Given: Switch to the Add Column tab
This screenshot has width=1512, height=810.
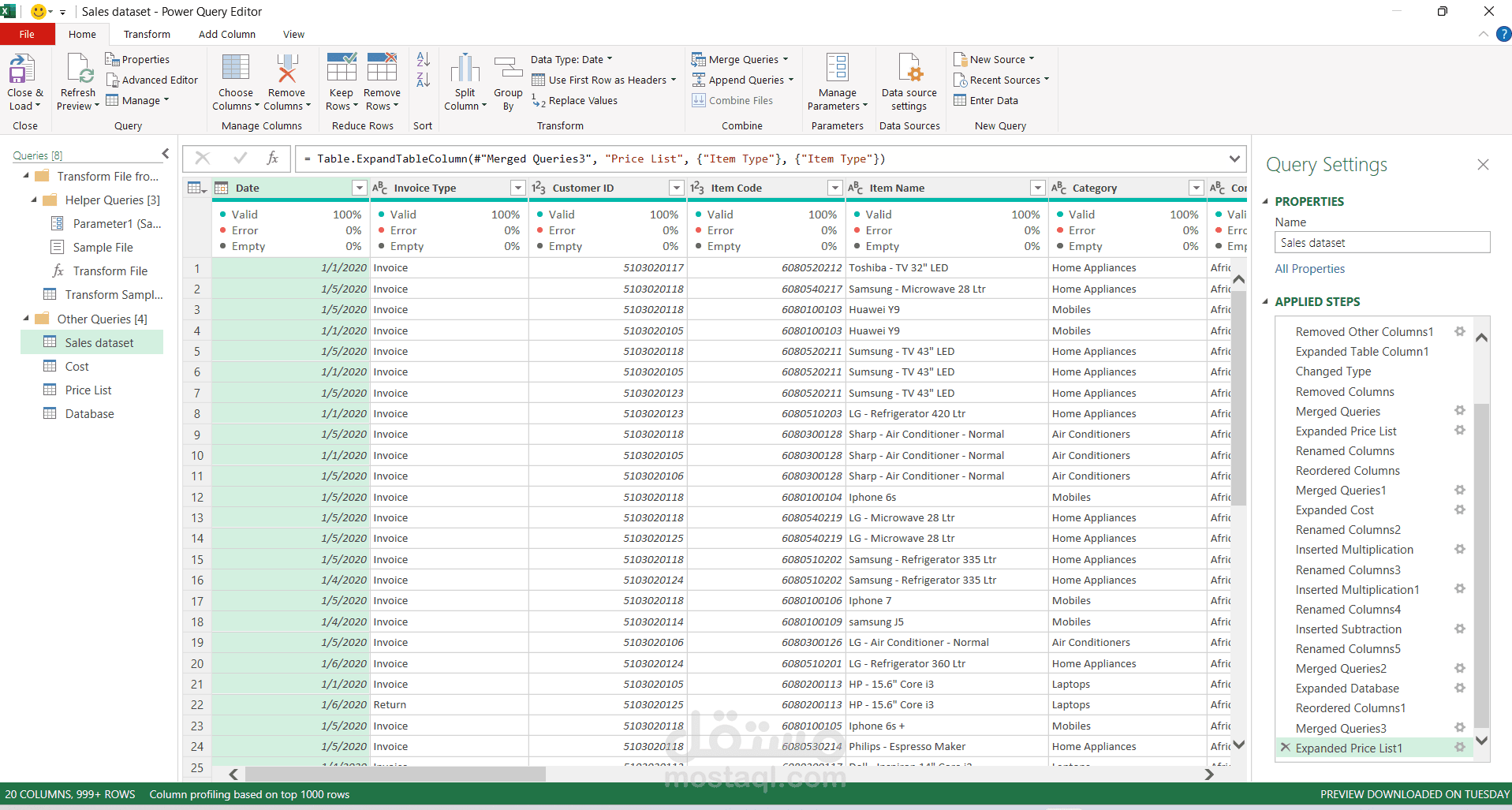Looking at the screenshot, I should pos(227,34).
